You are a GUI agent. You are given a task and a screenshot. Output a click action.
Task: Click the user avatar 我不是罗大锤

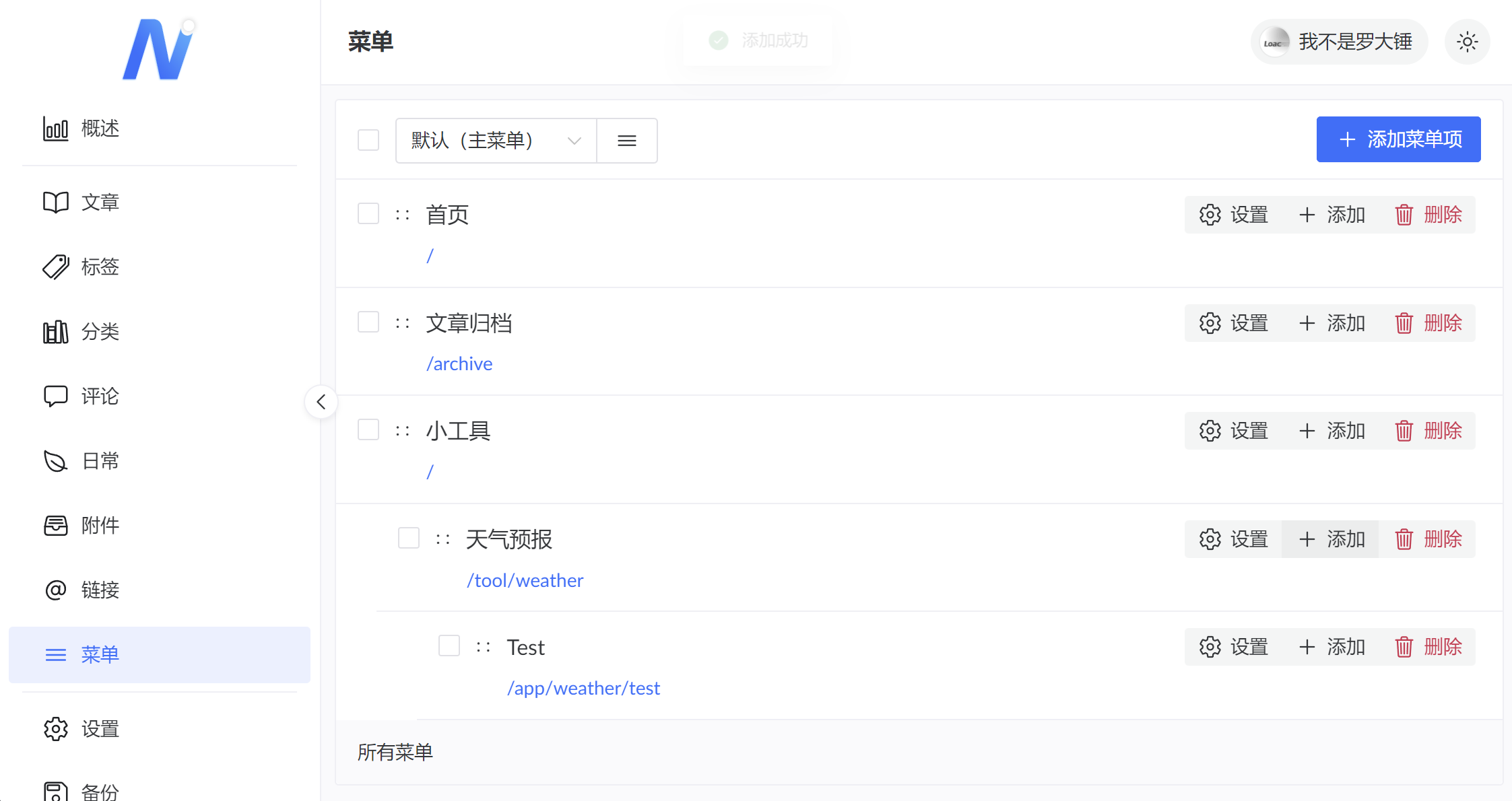click(x=1274, y=42)
